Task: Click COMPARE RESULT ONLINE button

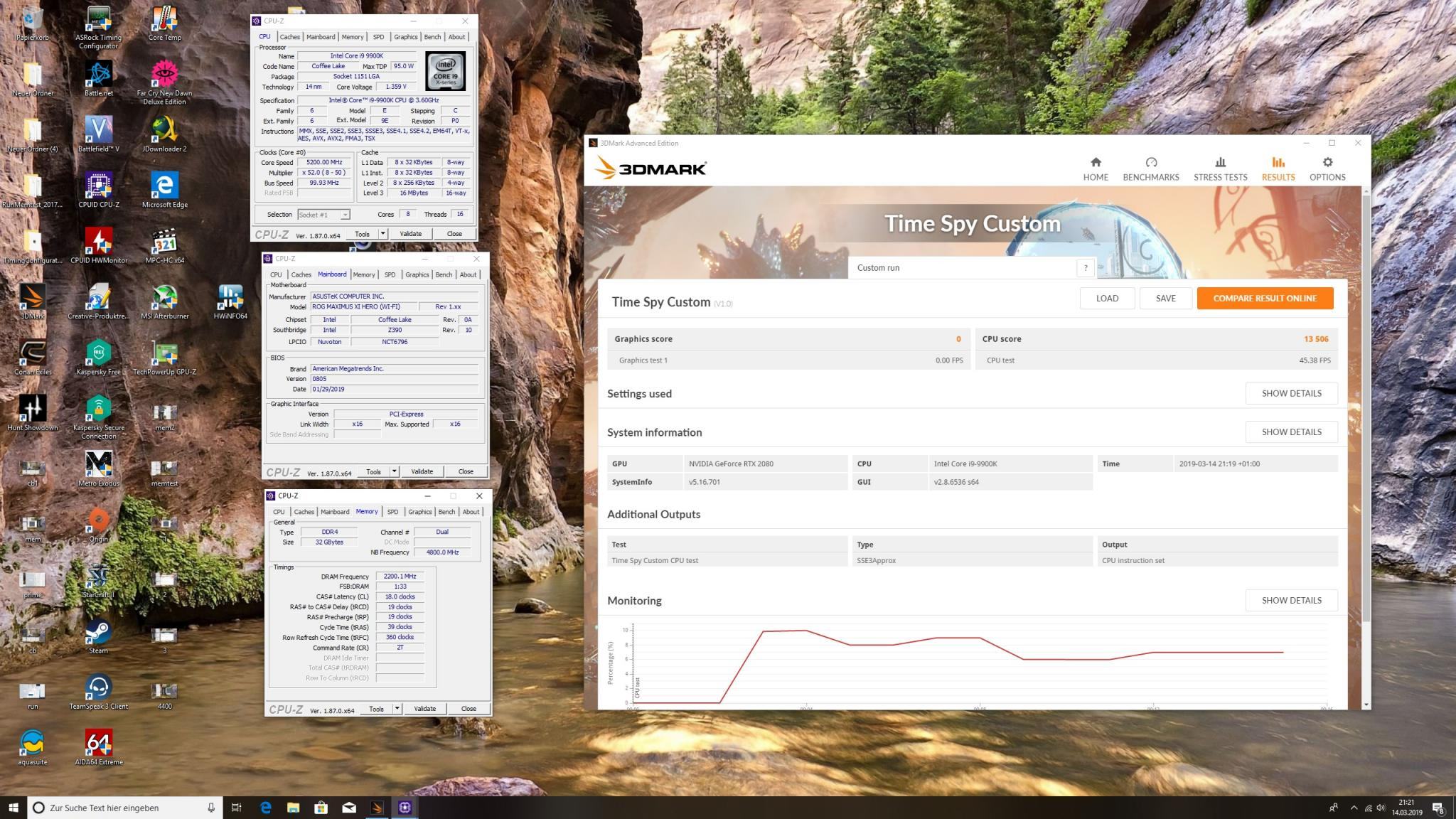Action: pos(1265,298)
